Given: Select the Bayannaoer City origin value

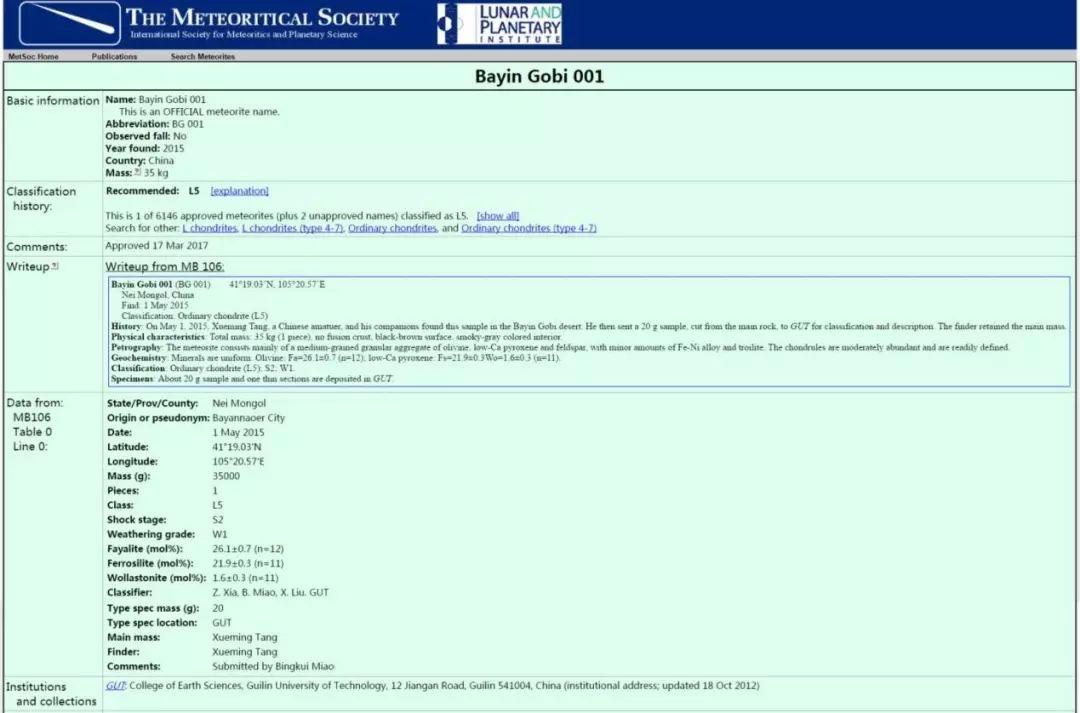Looking at the screenshot, I should pos(249,417).
